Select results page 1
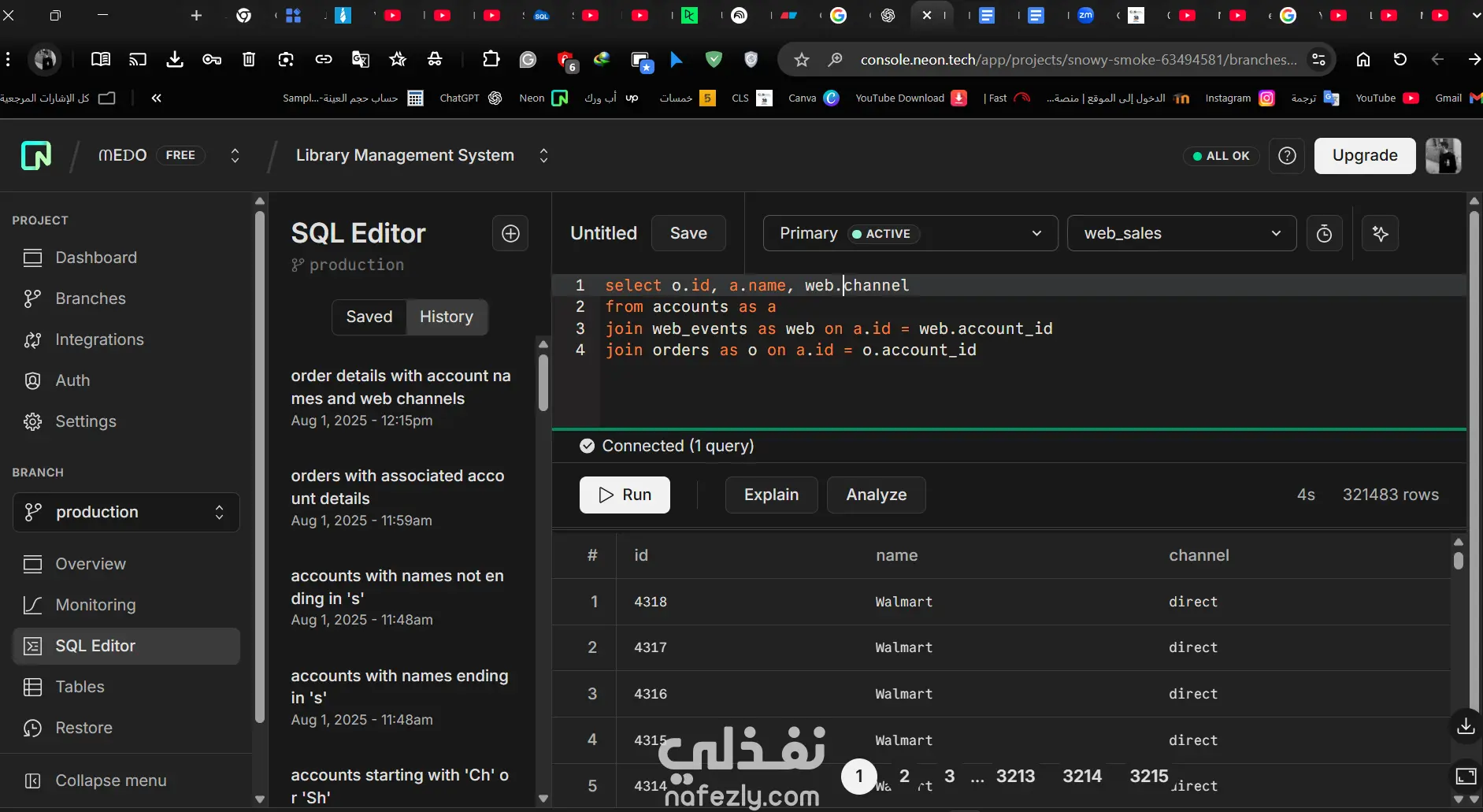This screenshot has height=812, width=1483. pos(859,777)
